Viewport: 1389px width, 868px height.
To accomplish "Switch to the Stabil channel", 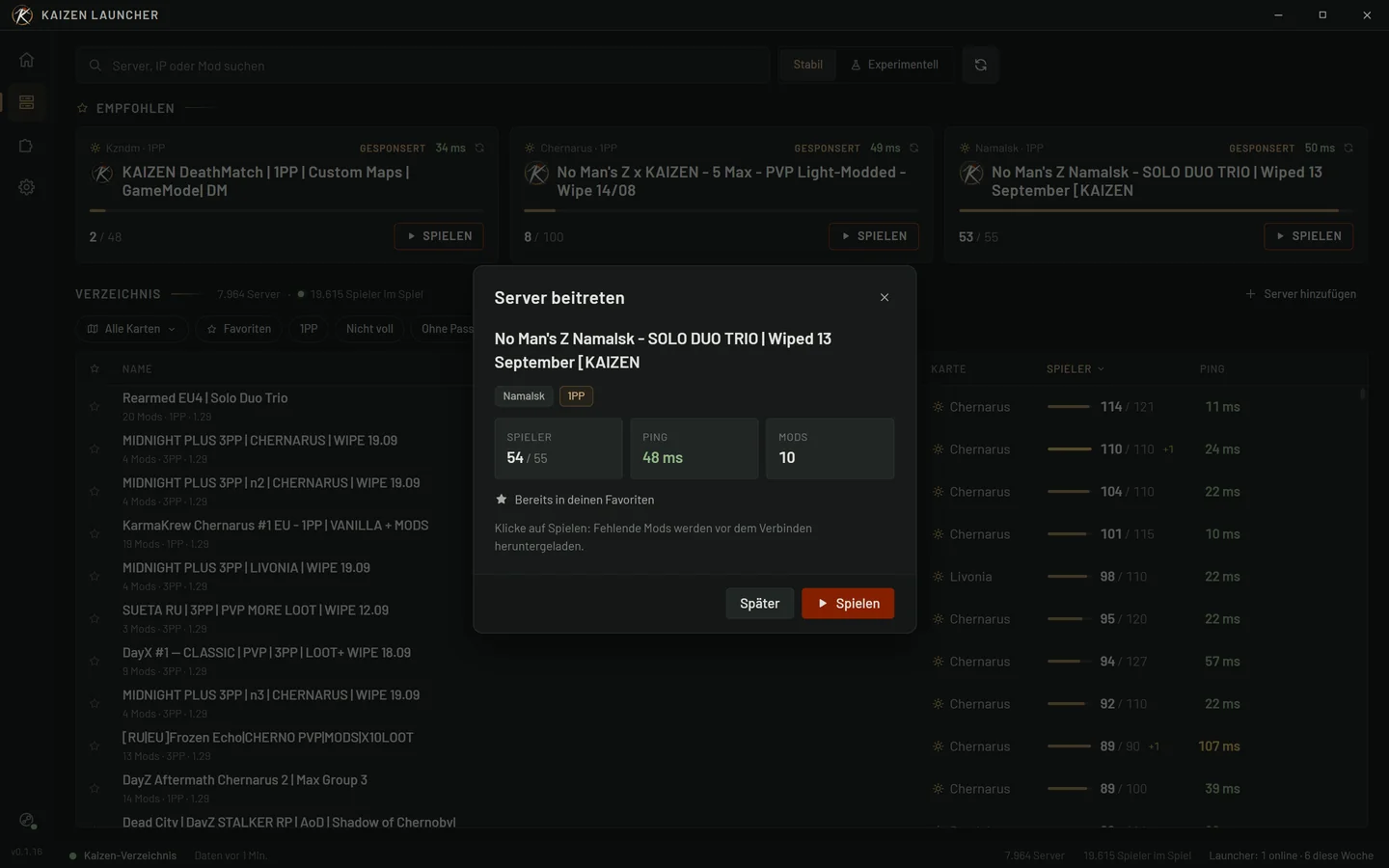I will (808, 65).
